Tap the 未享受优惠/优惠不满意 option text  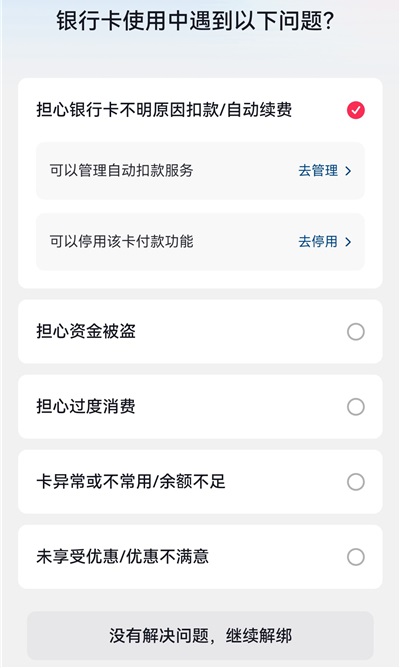(123, 557)
